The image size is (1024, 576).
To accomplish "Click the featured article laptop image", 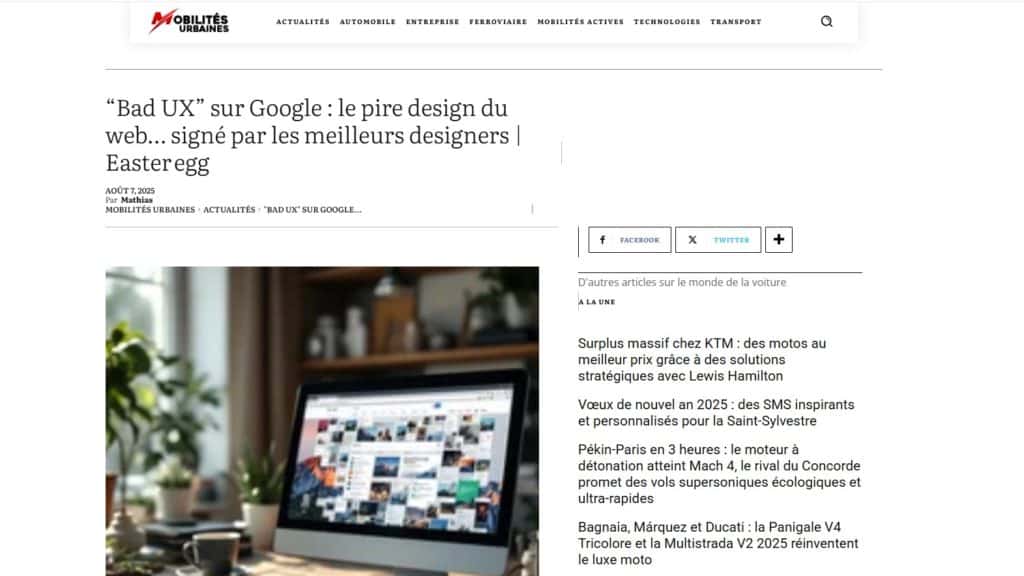I will point(322,421).
